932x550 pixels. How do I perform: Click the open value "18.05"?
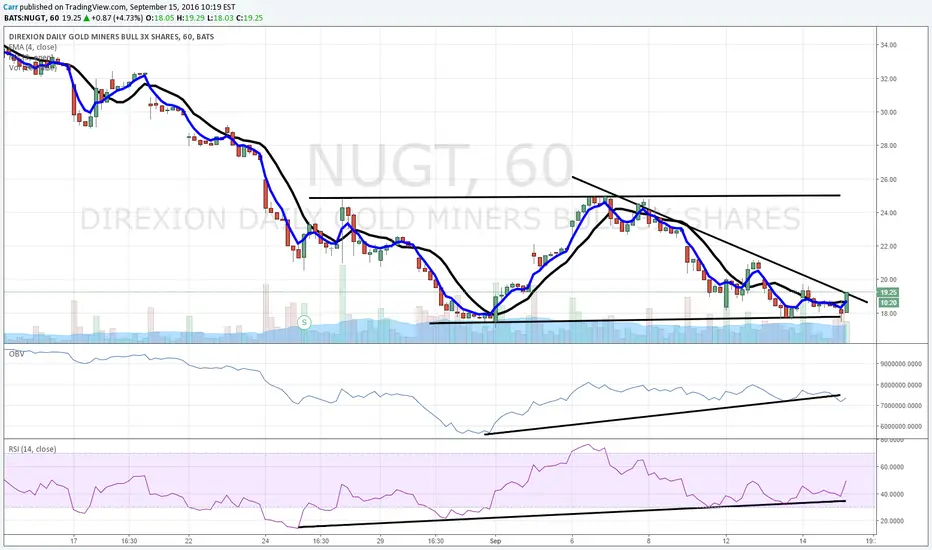(163, 18)
